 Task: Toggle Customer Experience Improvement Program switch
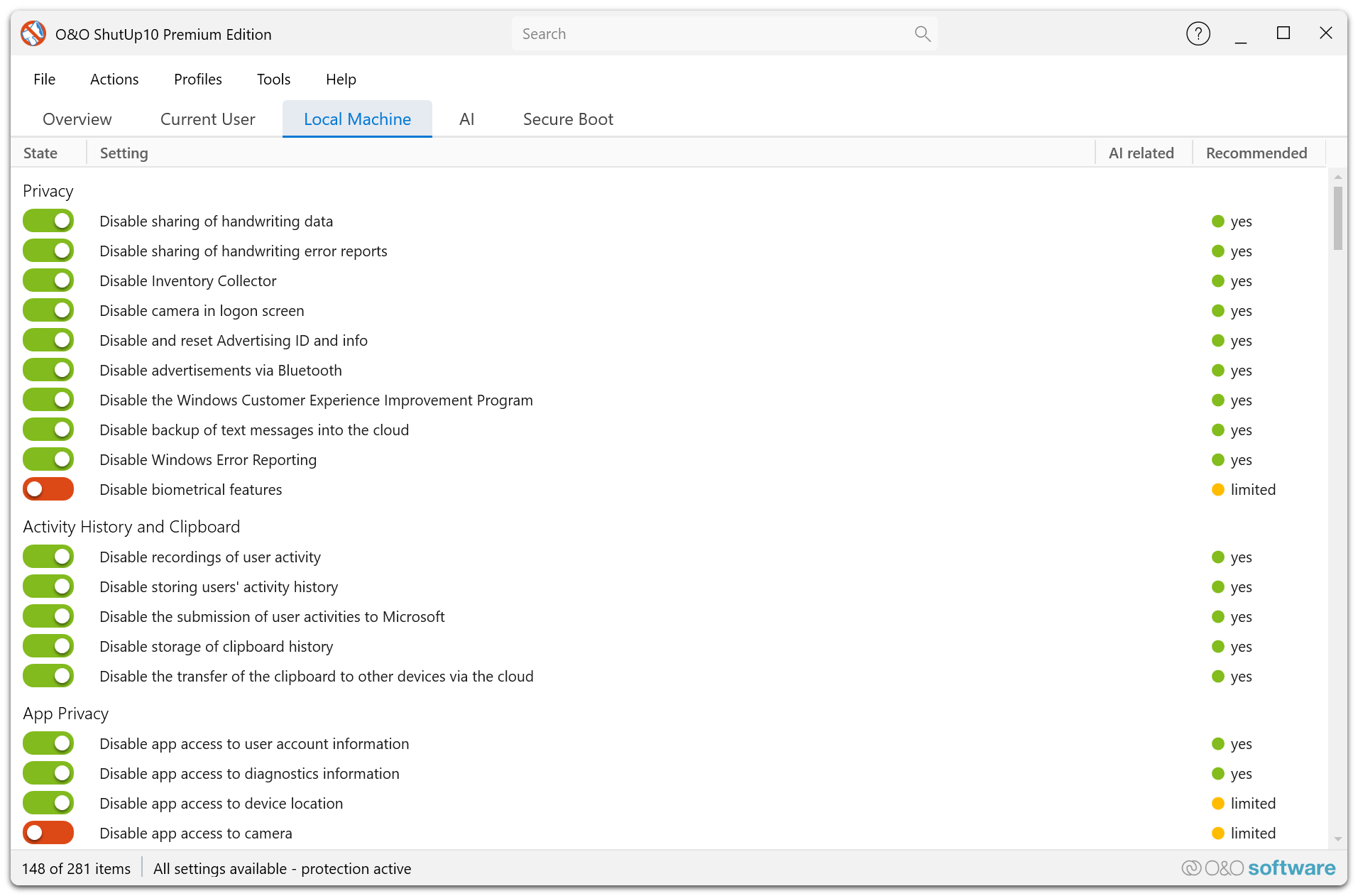click(x=48, y=400)
